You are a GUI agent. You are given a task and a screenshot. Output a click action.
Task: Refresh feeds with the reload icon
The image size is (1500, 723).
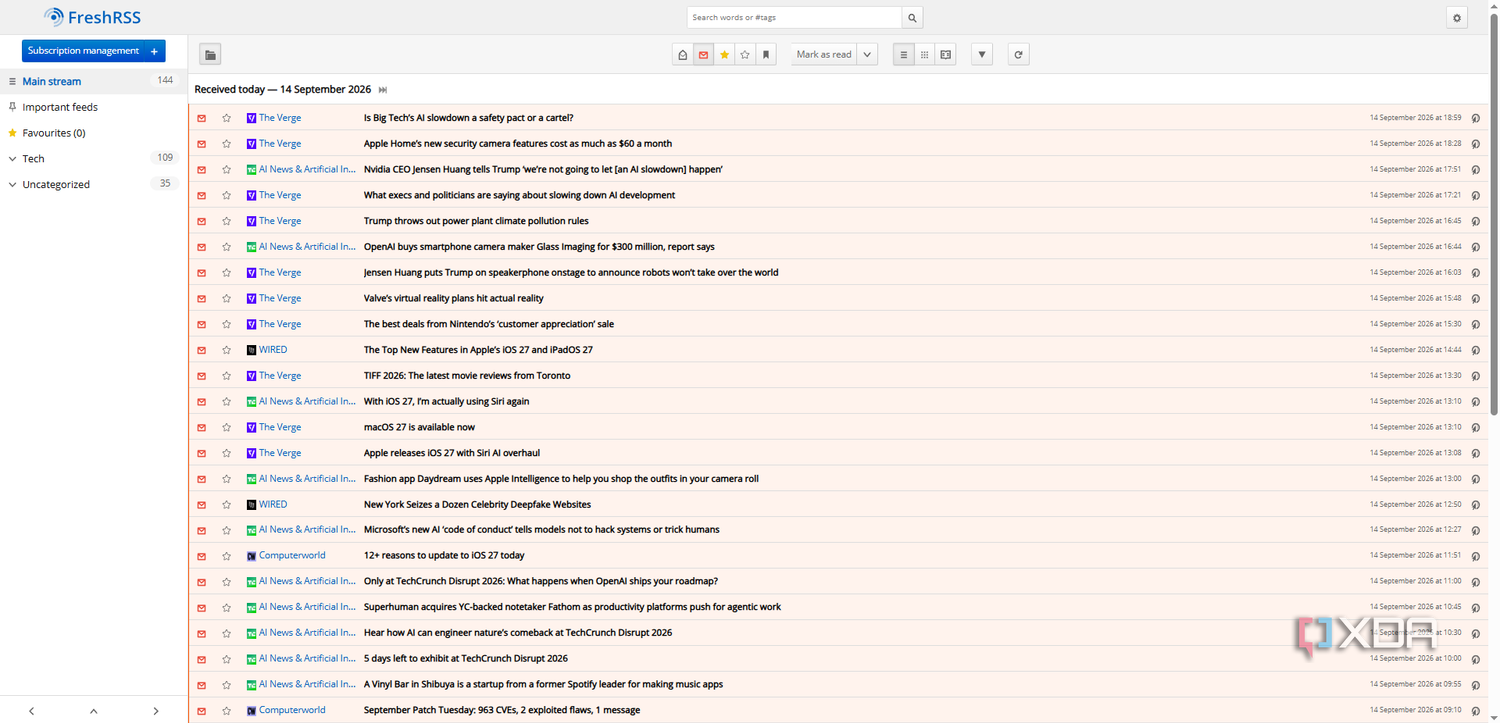(x=1018, y=55)
